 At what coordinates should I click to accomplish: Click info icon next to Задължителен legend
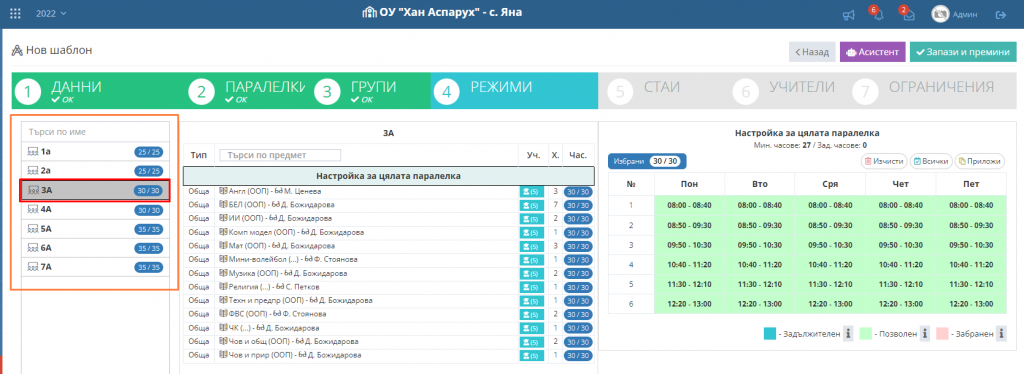pyautogui.click(x=848, y=334)
